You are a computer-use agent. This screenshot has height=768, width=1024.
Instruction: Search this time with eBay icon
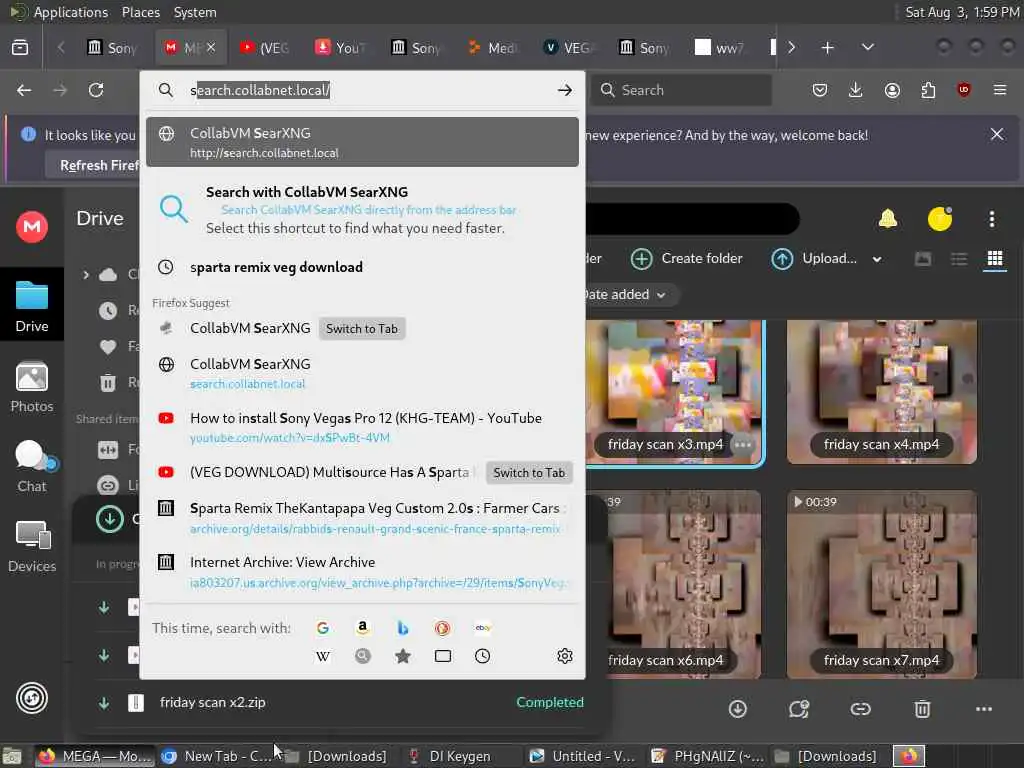coord(483,628)
